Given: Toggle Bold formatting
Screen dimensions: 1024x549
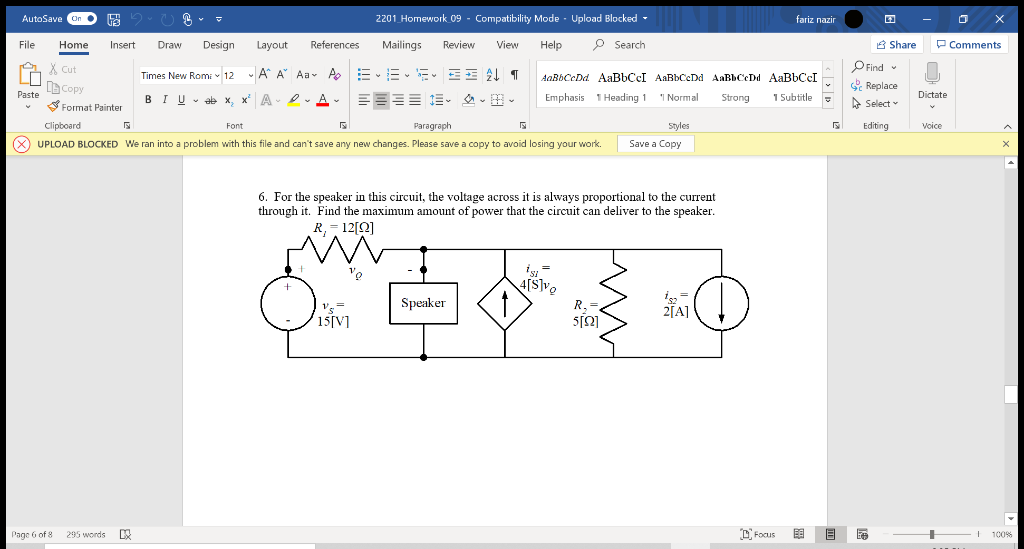Looking at the screenshot, I should coord(148,100).
